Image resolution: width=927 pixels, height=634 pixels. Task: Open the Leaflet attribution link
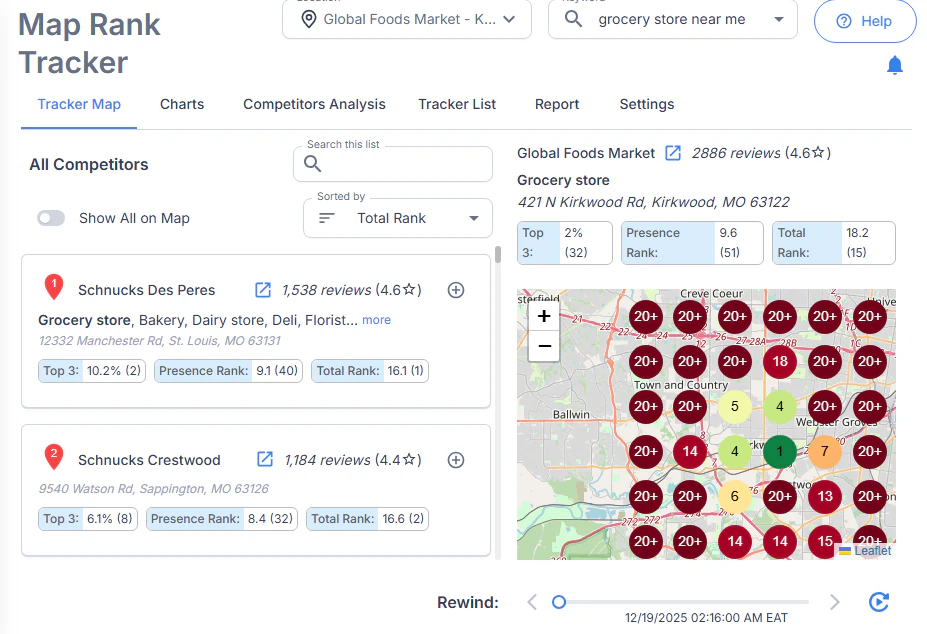(x=872, y=551)
